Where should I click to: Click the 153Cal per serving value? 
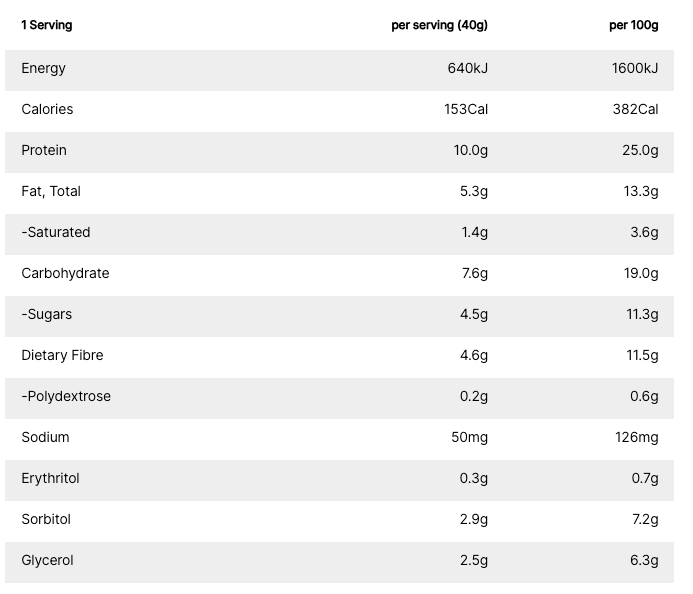point(466,109)
